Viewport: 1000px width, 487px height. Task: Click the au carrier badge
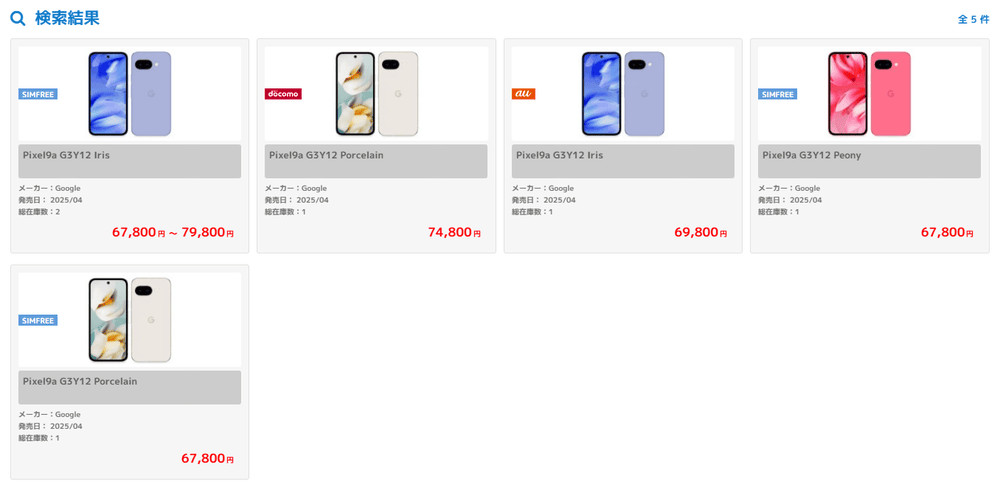point(524,94)
